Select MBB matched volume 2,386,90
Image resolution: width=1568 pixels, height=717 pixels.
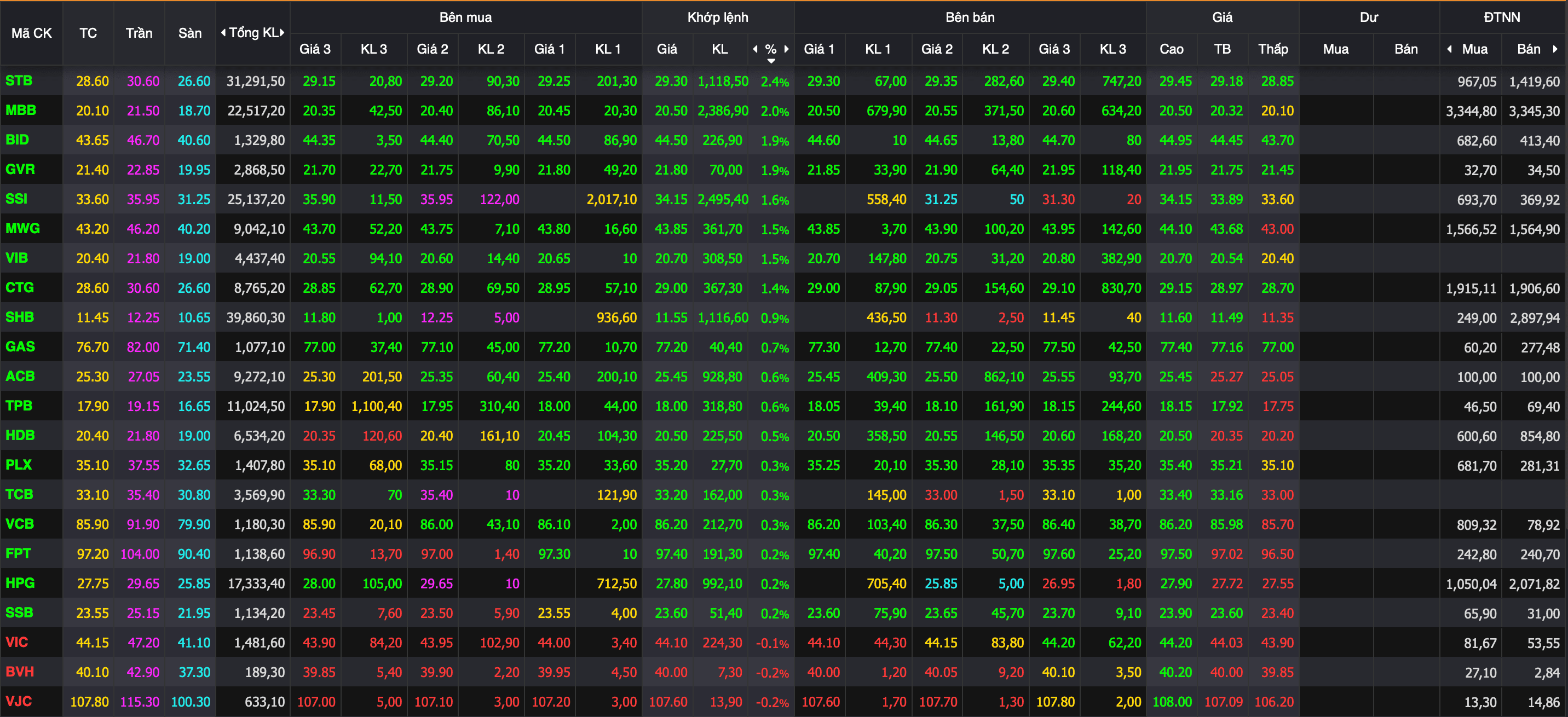(723, 111)
